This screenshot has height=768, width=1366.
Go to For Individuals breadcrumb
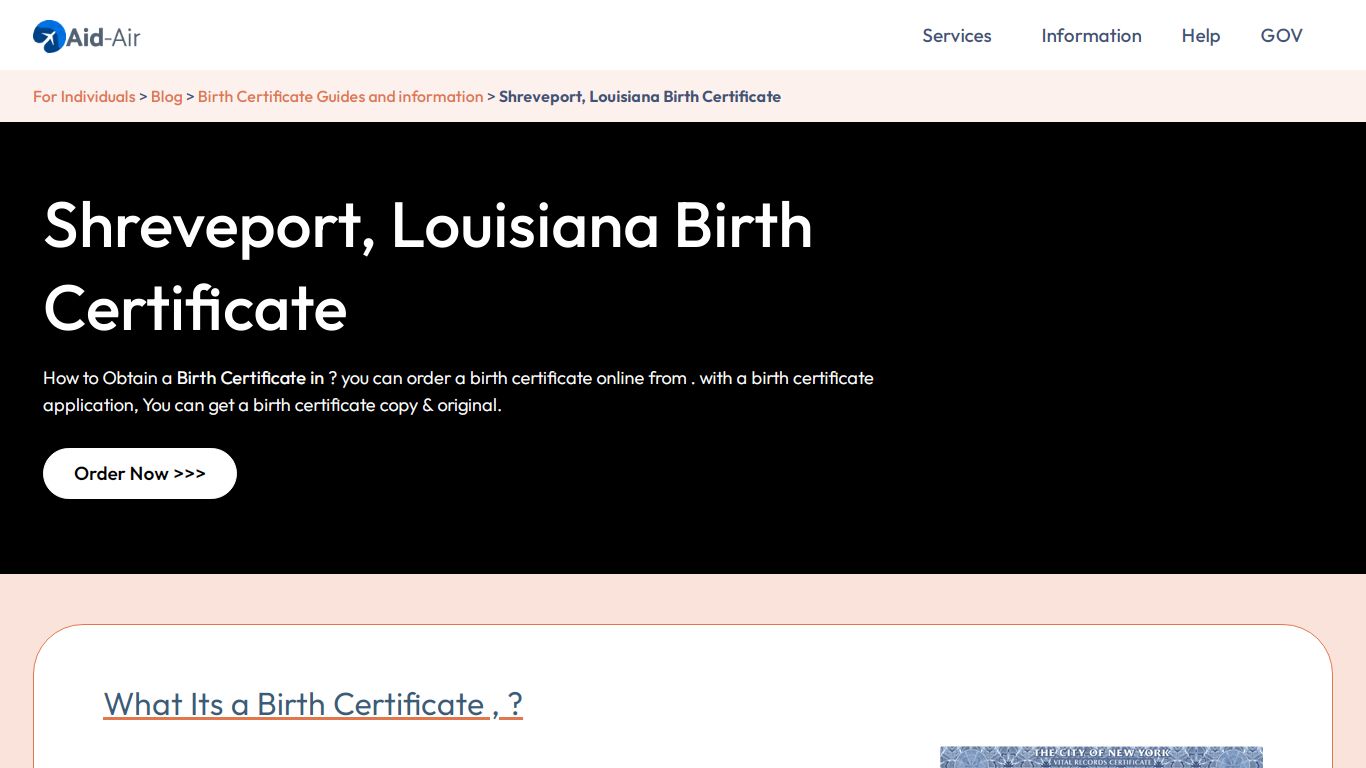[84, 97]
